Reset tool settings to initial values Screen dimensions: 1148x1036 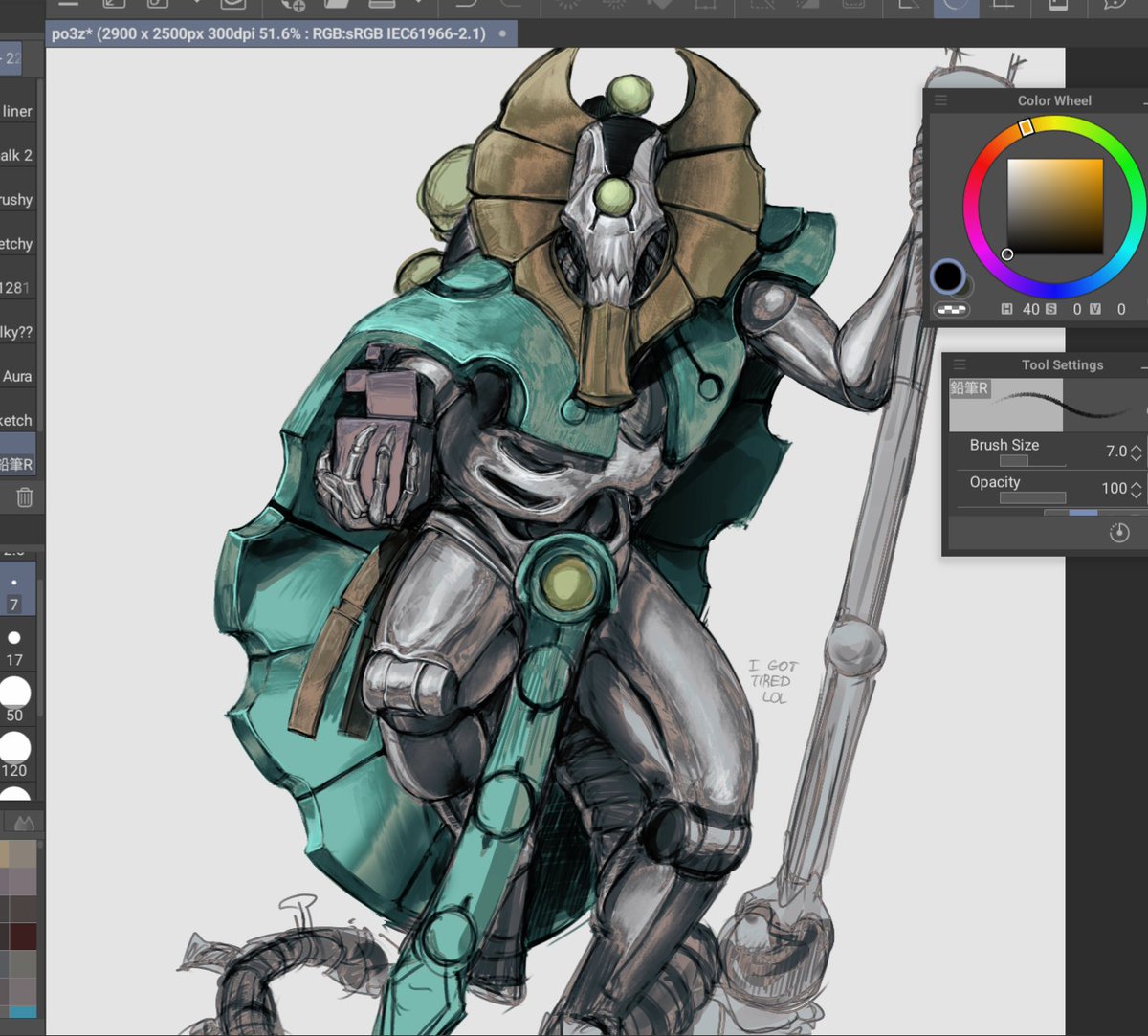(1119, 533)
